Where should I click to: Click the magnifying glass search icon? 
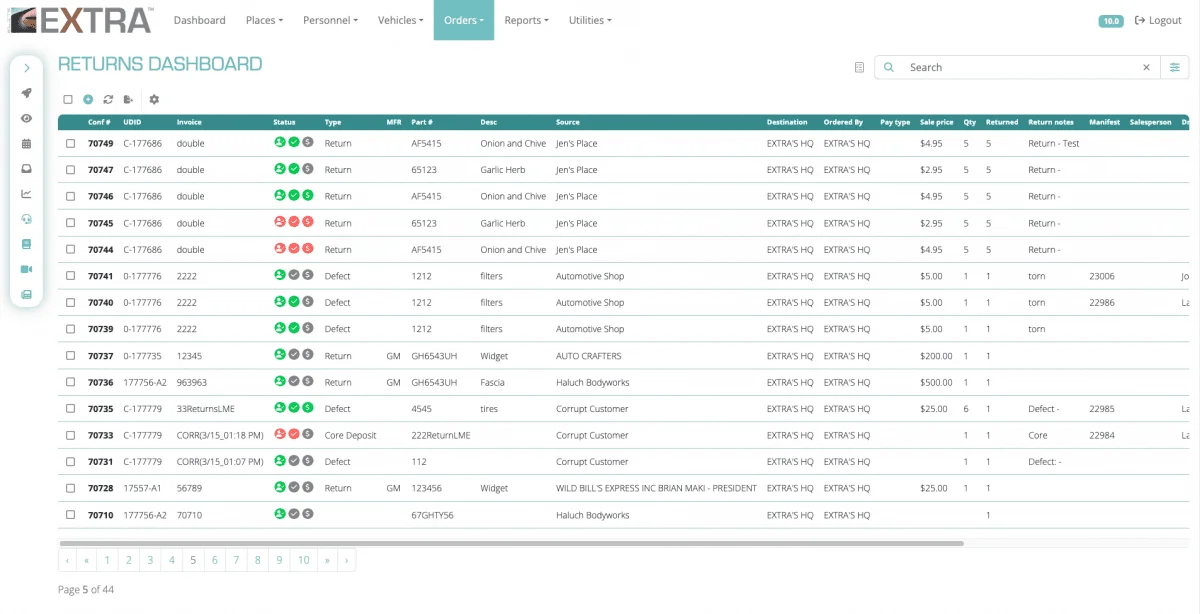889,67
